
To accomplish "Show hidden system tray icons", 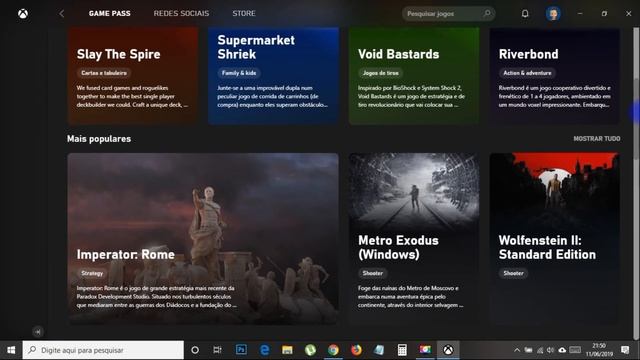I will pyautogui.click(x=517, y=350).
